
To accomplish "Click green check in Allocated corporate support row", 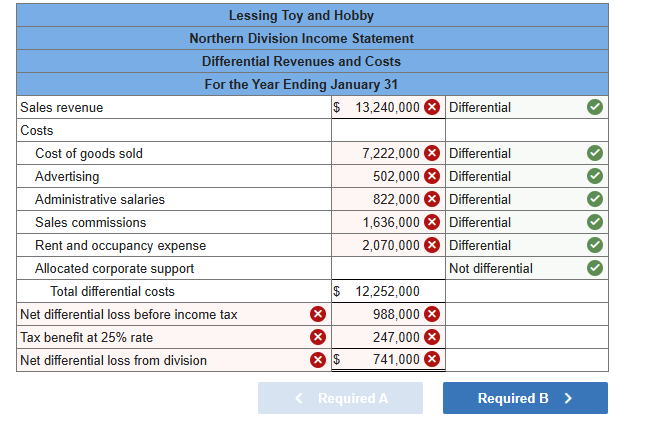I will (x=594, y=269).
